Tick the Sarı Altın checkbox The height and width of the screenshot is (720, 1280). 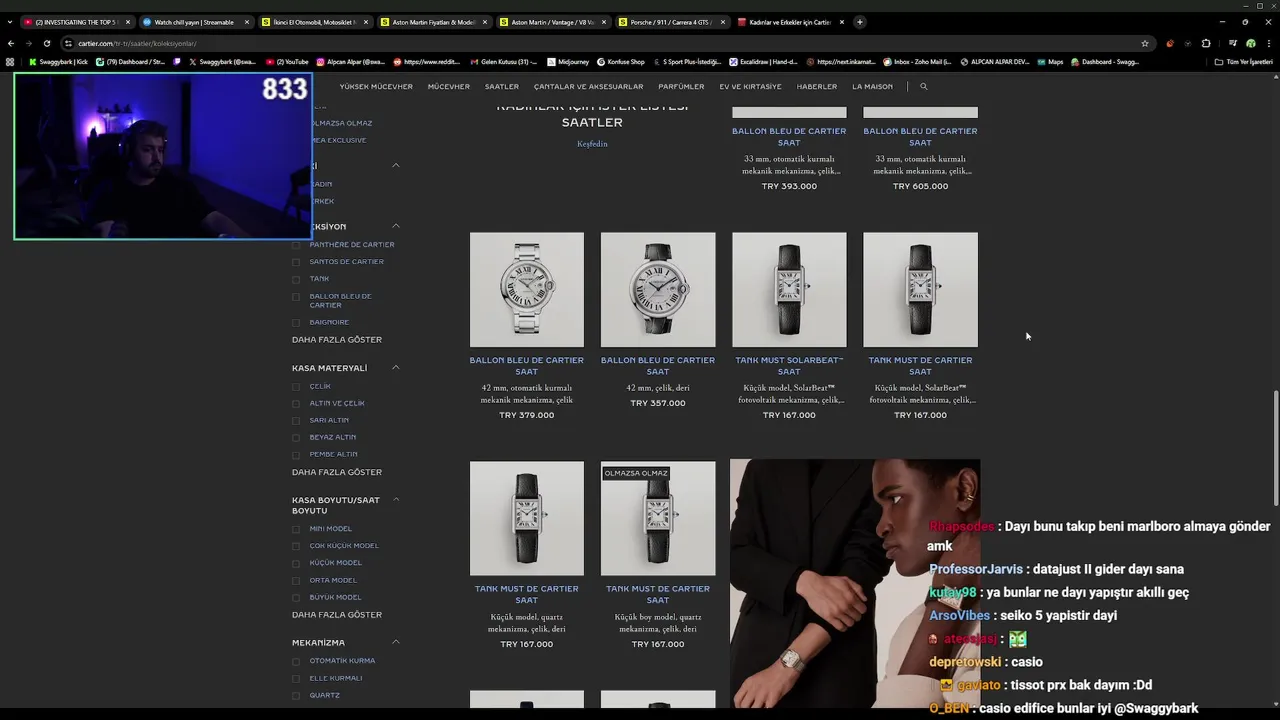point(296,421)
